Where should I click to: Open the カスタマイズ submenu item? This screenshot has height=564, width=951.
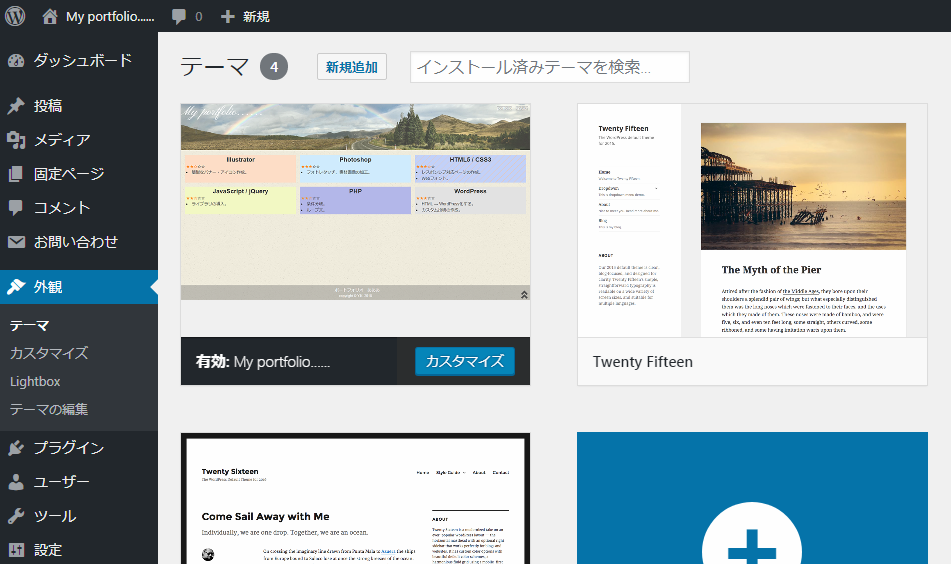[x=49, y=353]
